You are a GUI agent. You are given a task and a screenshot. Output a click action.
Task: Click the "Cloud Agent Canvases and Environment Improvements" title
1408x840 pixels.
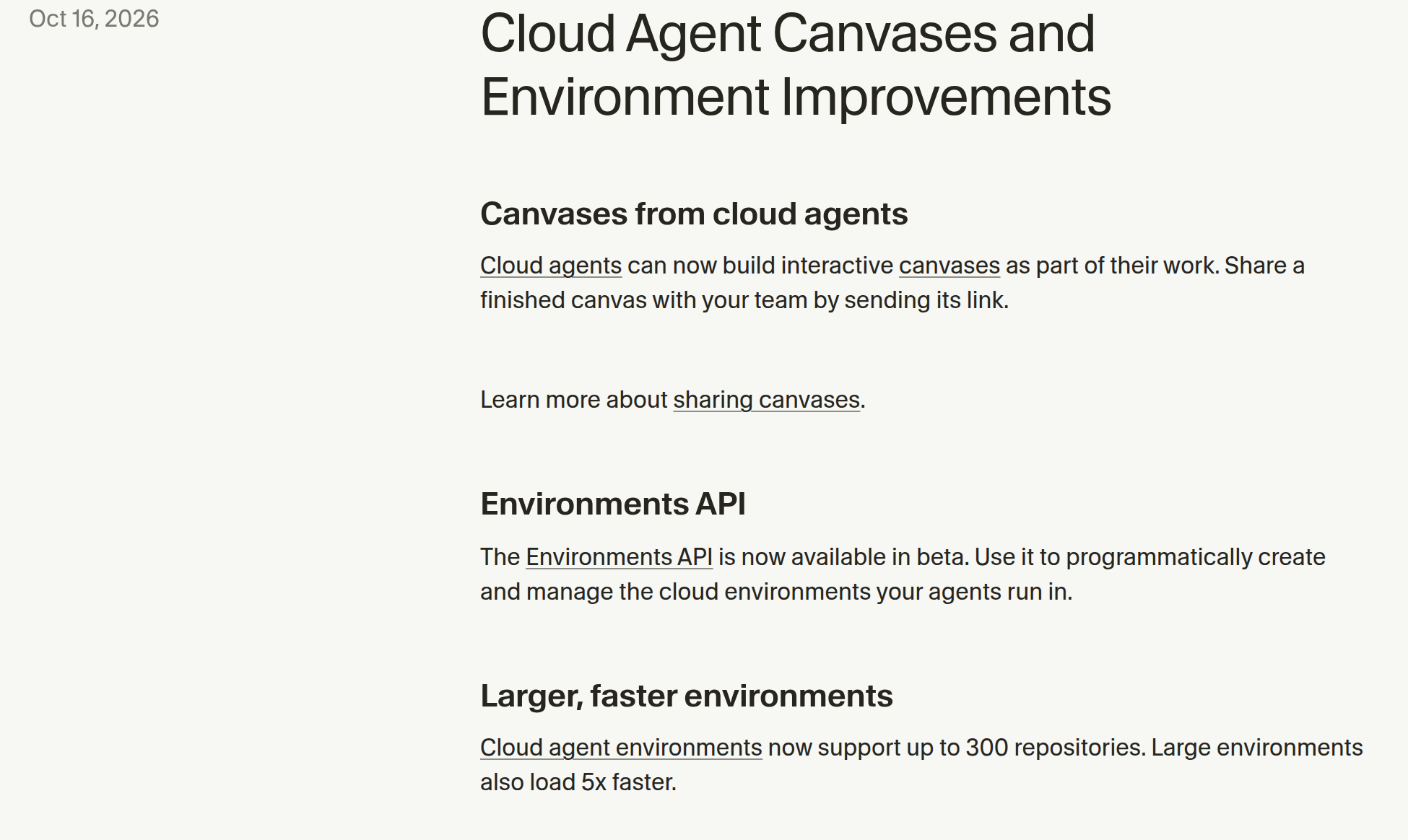[x=796, y=65]
